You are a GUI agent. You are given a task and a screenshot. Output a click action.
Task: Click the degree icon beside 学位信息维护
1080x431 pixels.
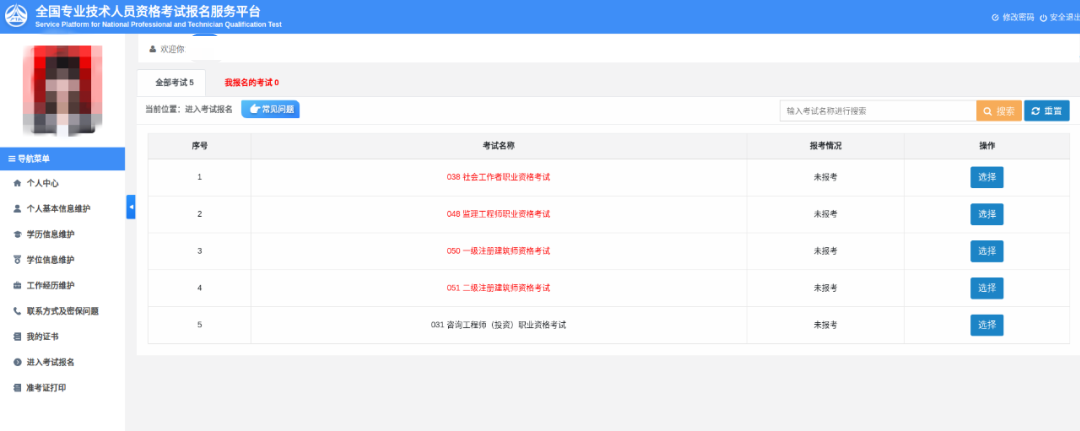[17, 260]
